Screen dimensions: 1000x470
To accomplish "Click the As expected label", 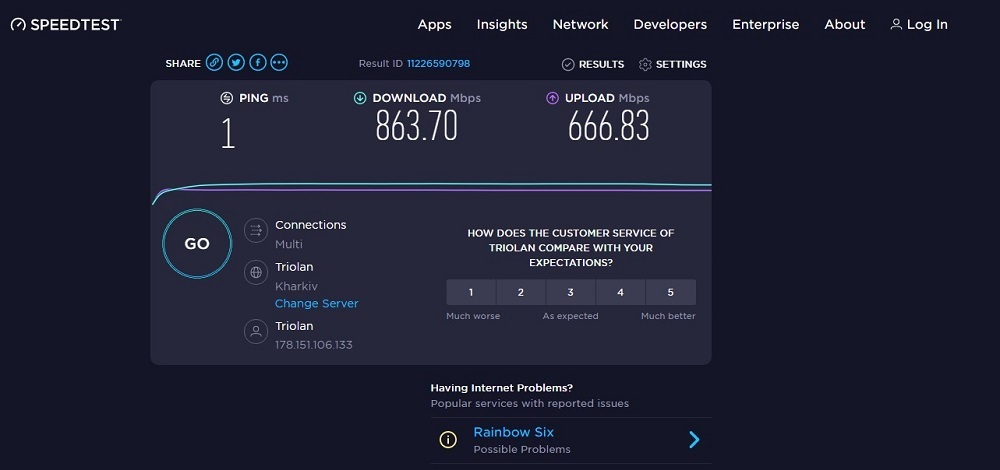I will [x=570, y=316].
